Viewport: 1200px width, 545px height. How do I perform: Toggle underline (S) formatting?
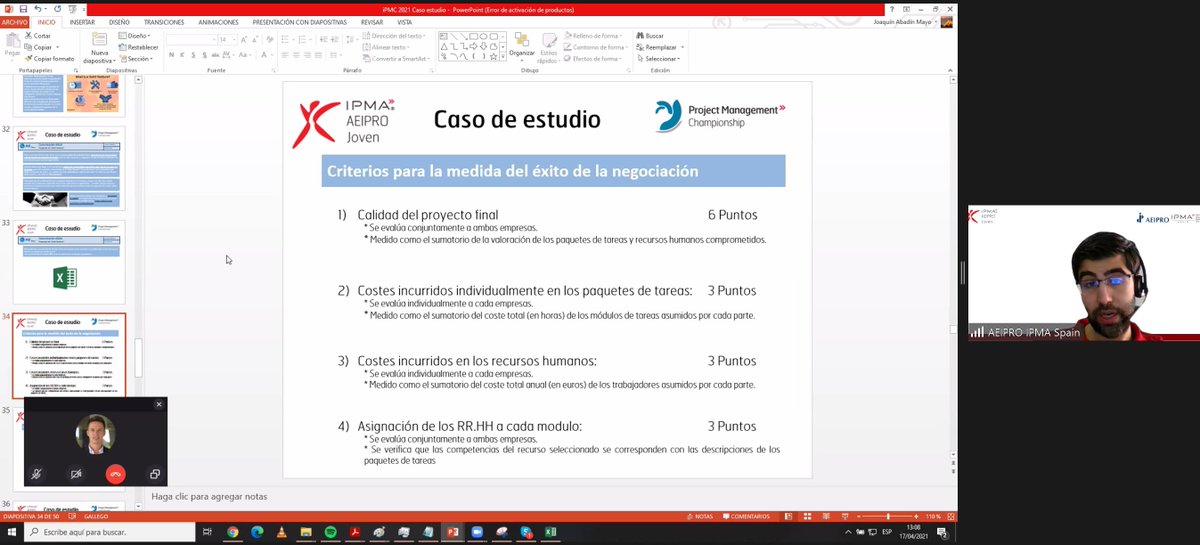(193, 54)
